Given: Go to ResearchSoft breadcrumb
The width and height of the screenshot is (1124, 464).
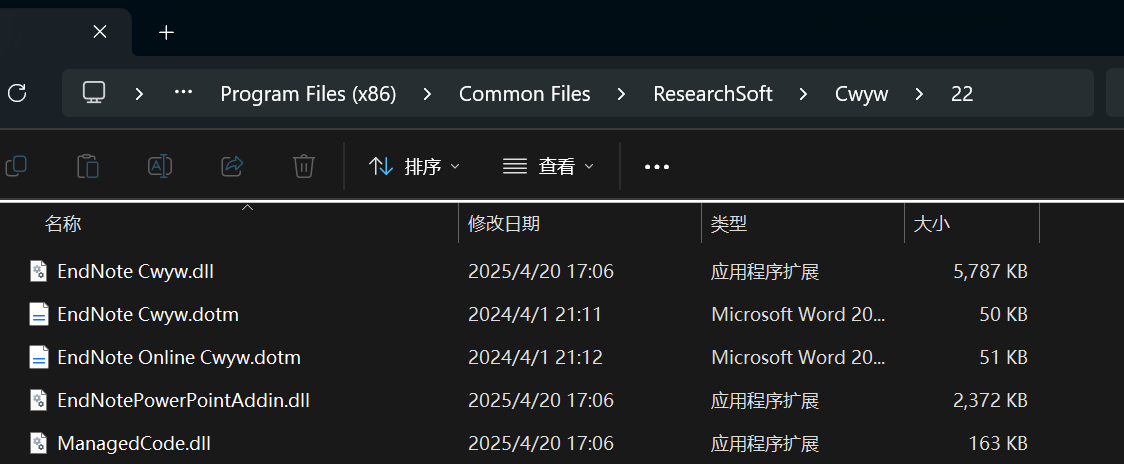Looking at the screenshot, I should [713, 94].
